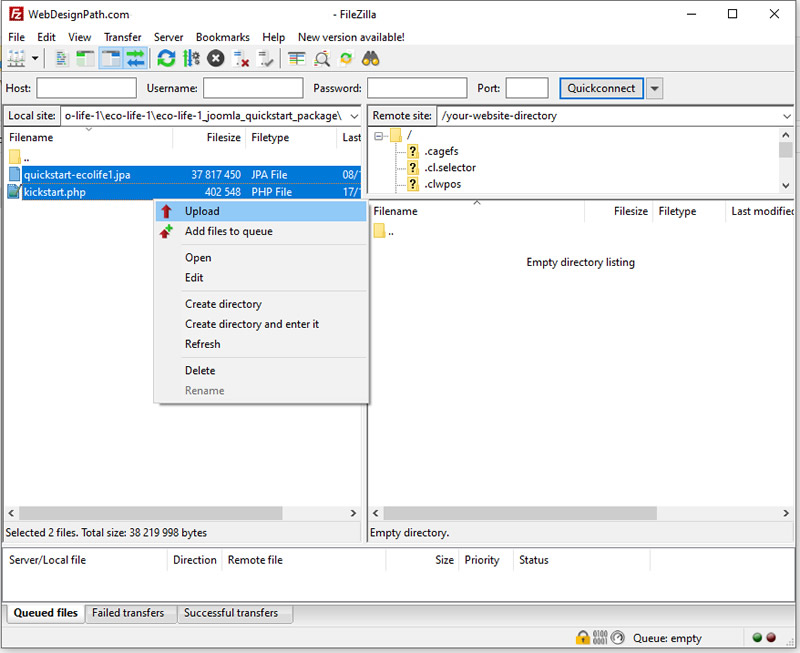Switch to the Queued files tab
Image resolution: width=800 pixels, height=653 pixels.
[45, 613]
